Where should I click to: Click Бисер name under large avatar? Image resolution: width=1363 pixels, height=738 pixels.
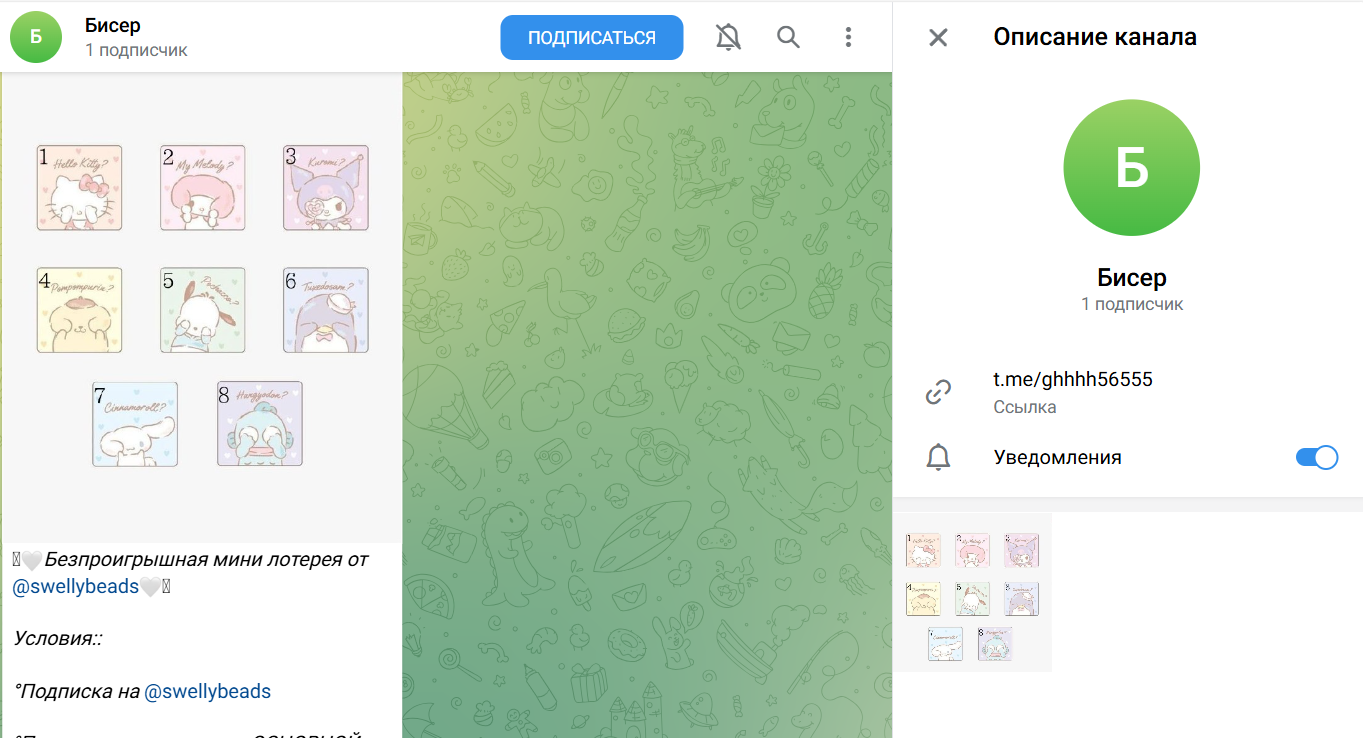tap(1132, 278)
